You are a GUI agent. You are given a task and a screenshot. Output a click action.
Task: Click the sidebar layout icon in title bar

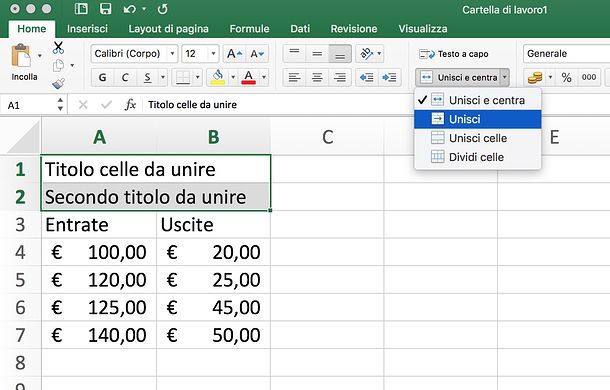click(81, 9)
